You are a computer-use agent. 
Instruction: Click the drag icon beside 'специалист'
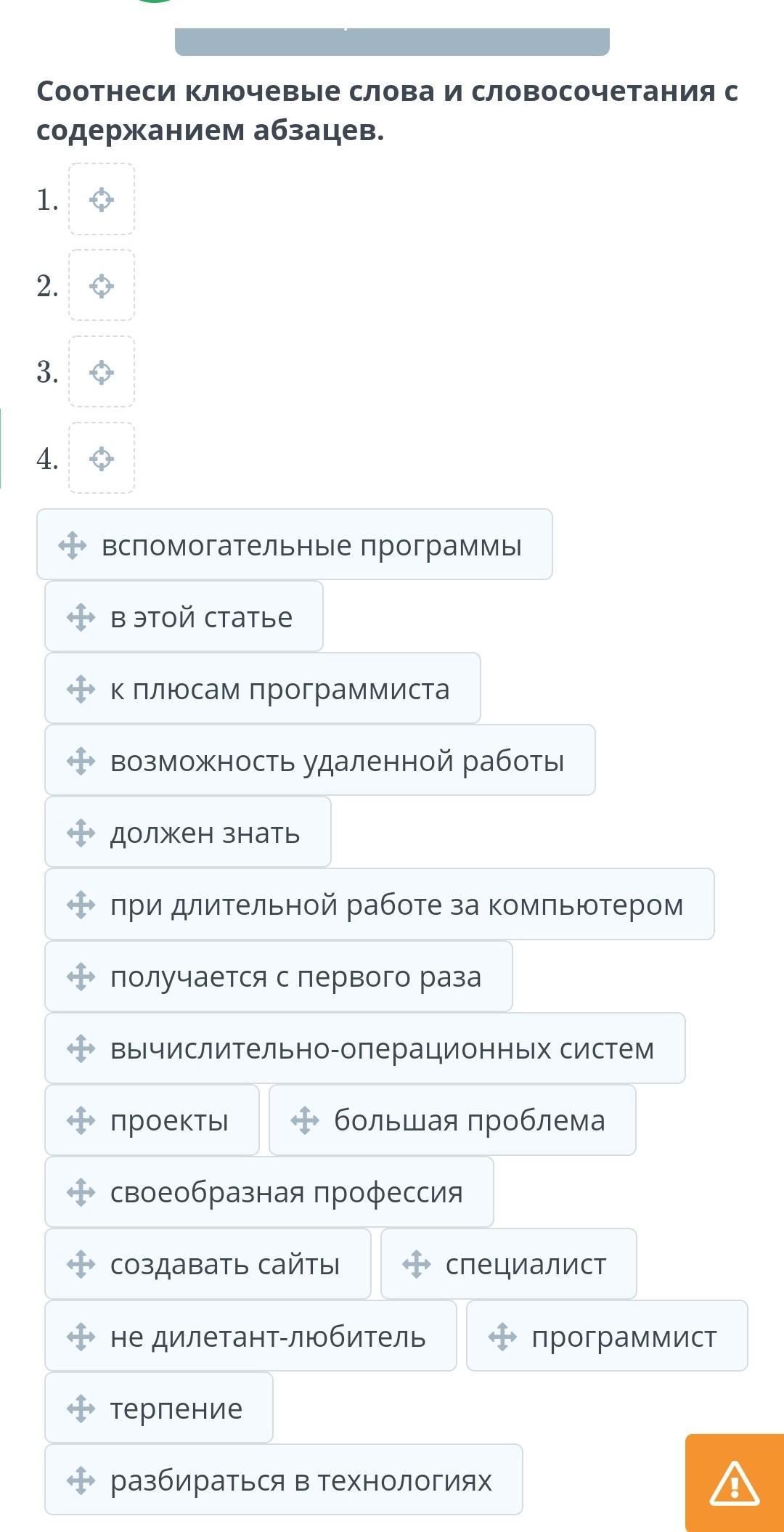click(x=417, y=1263)
